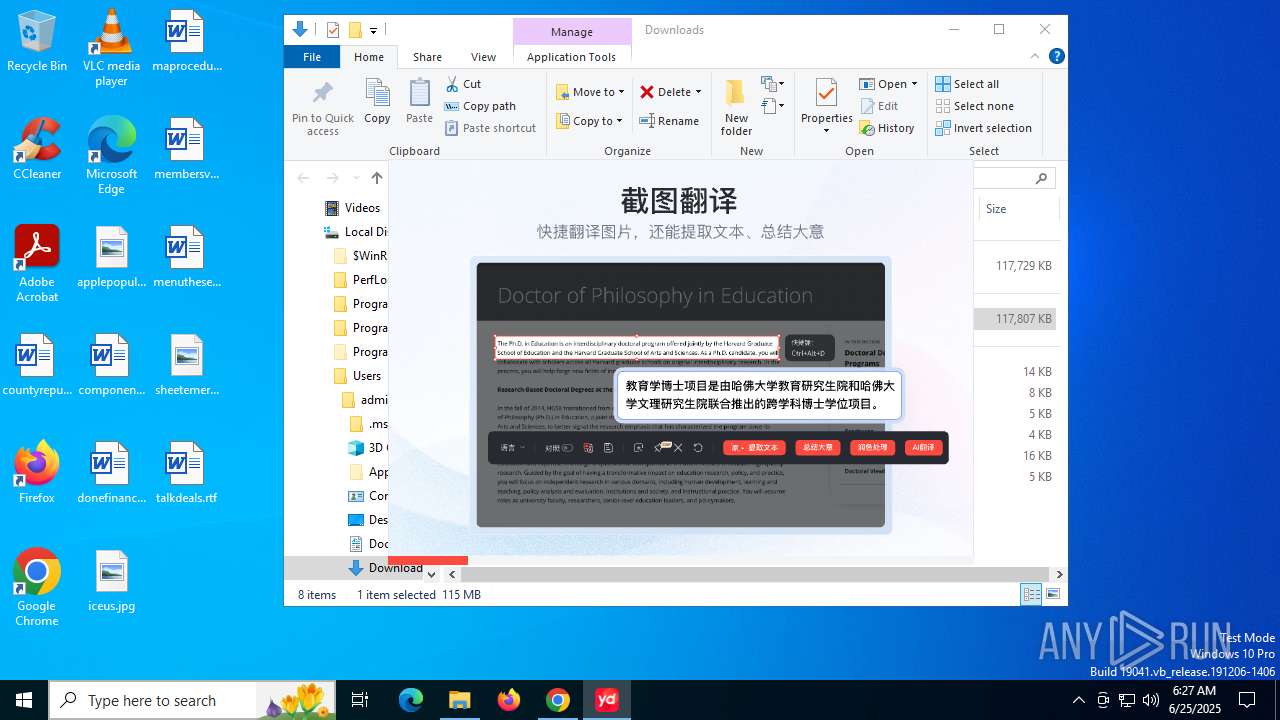The width and height of the screenshot is (1280, 720).
Task: Click Select none in the ribbon
Action: click(974, 106)
